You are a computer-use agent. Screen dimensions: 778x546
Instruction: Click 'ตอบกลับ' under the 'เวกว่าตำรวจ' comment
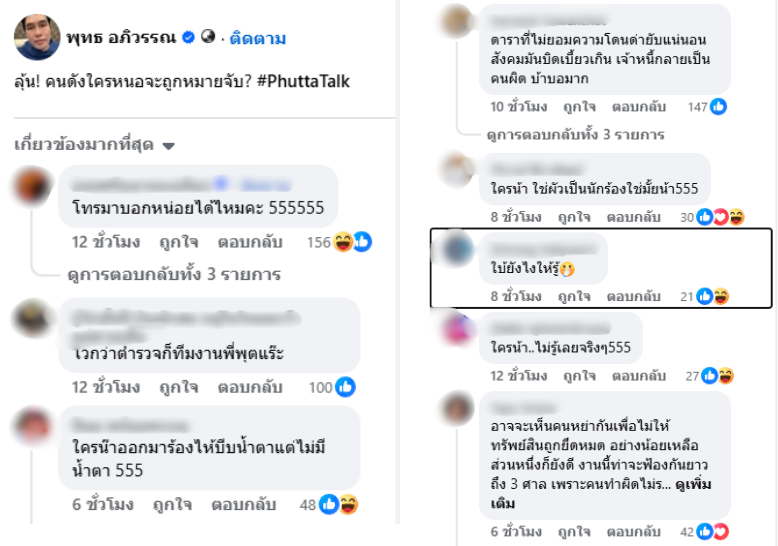coord(250,387)
